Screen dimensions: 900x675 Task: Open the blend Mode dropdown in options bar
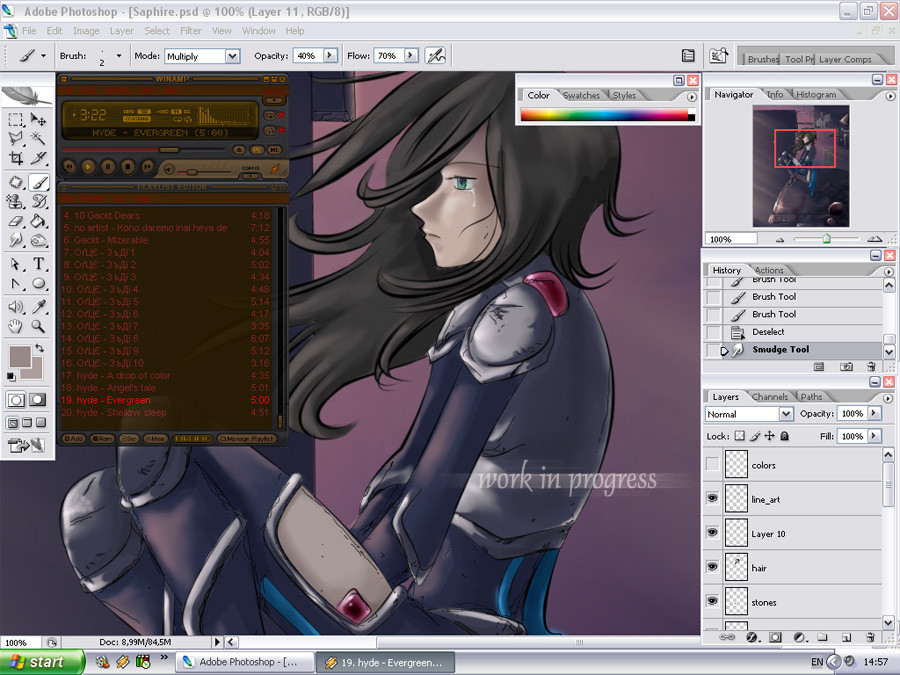click(232, 56)
